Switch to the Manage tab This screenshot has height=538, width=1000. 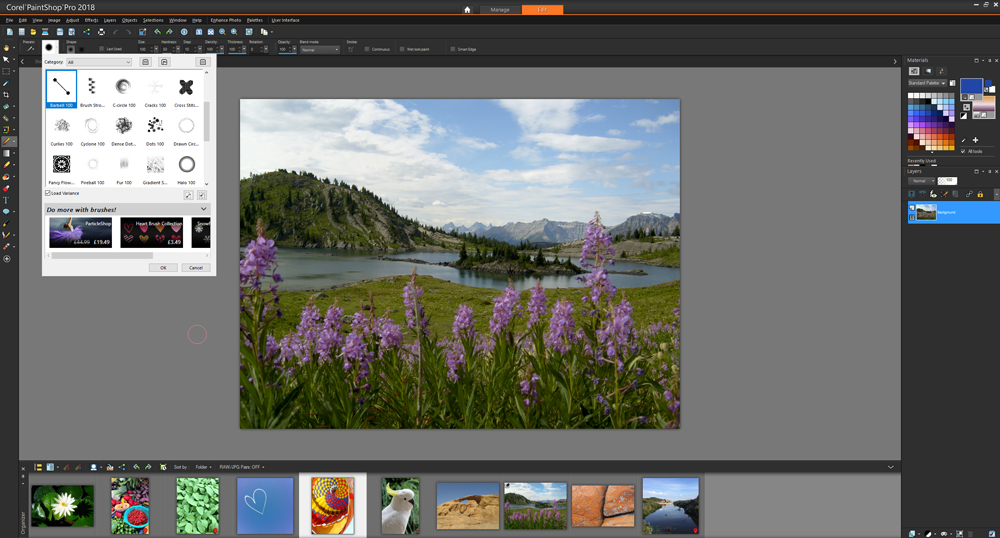tap(500, 10)
